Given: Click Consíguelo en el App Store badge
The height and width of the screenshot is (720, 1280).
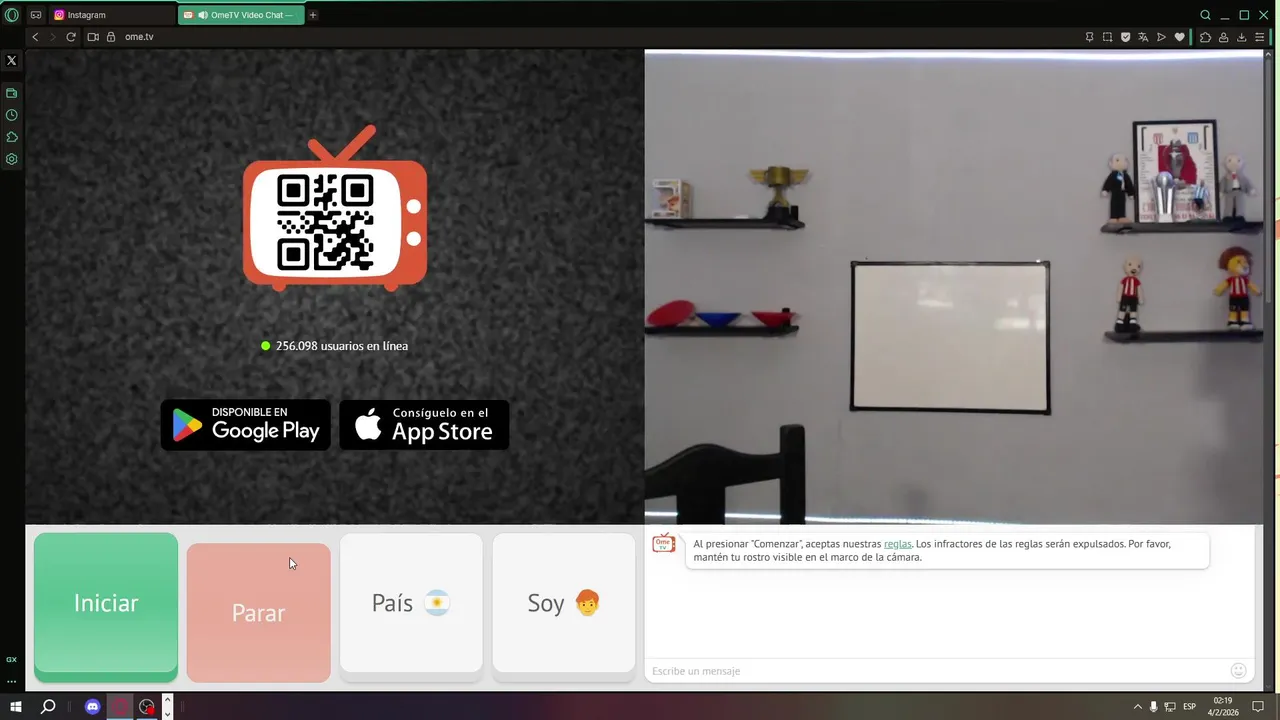Looking at the screenshot, I should [424, 425].
